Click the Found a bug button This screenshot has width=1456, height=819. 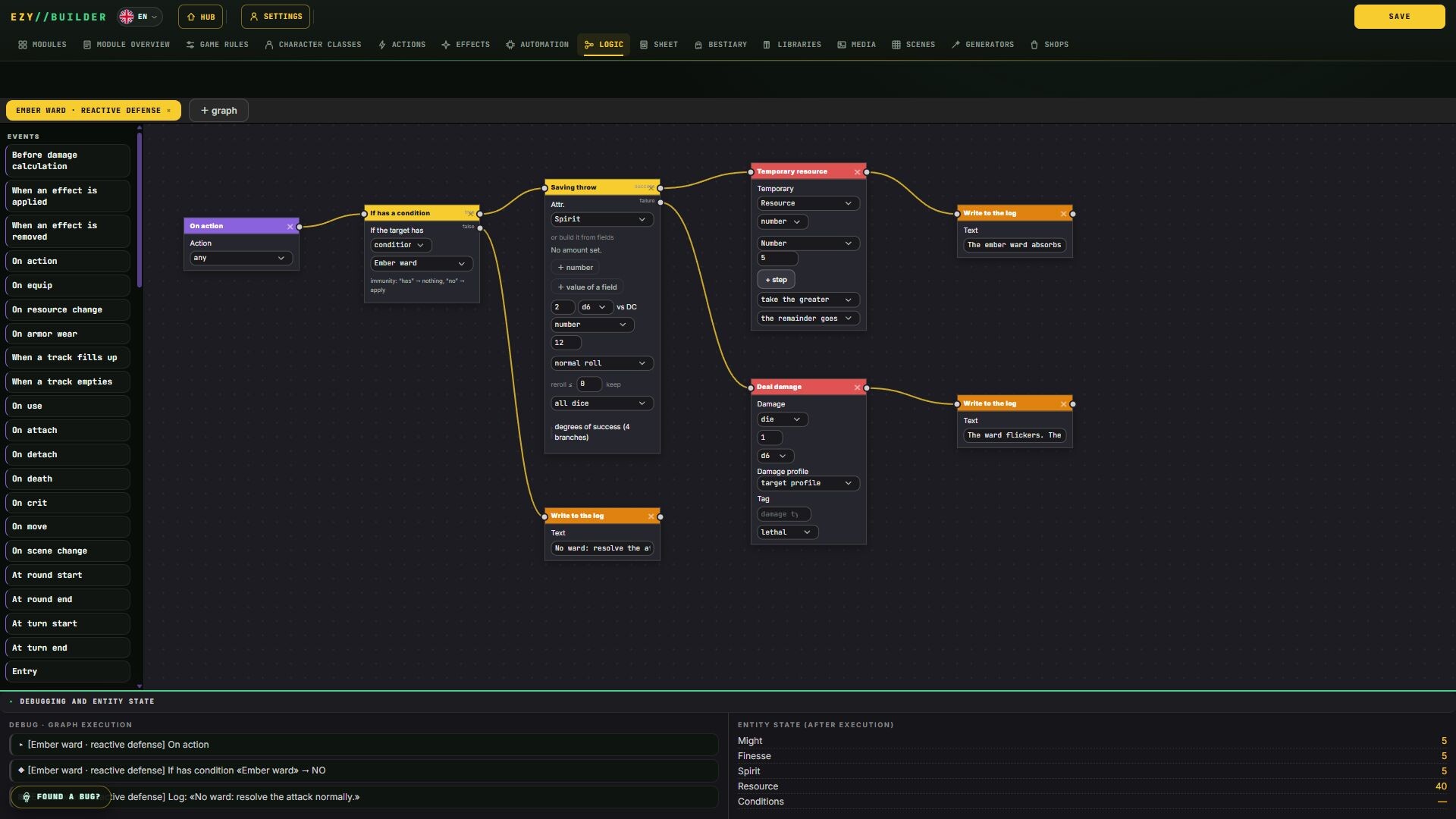[61, 797]
